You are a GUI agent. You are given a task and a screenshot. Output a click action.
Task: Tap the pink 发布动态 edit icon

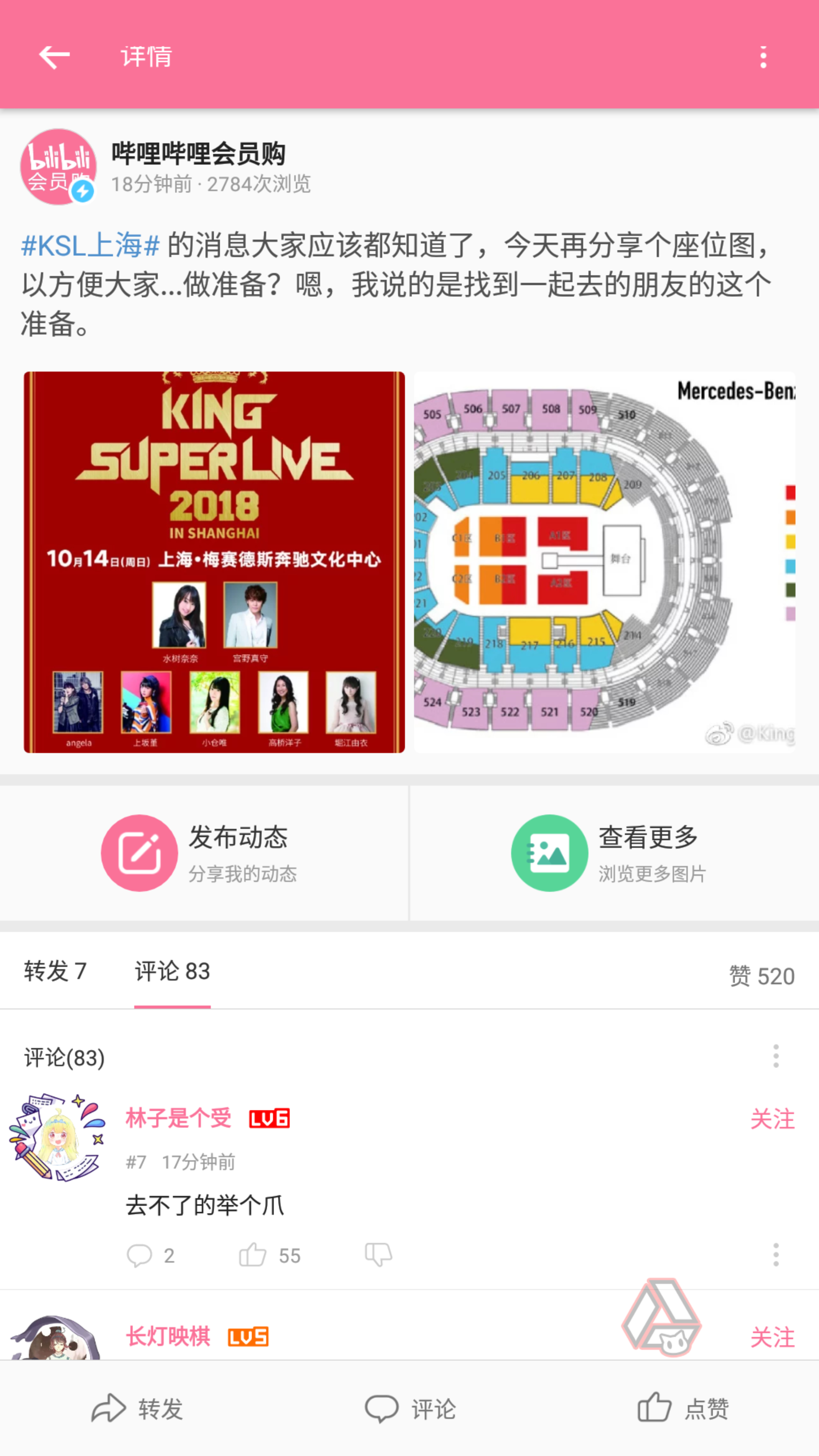point(140,853)
